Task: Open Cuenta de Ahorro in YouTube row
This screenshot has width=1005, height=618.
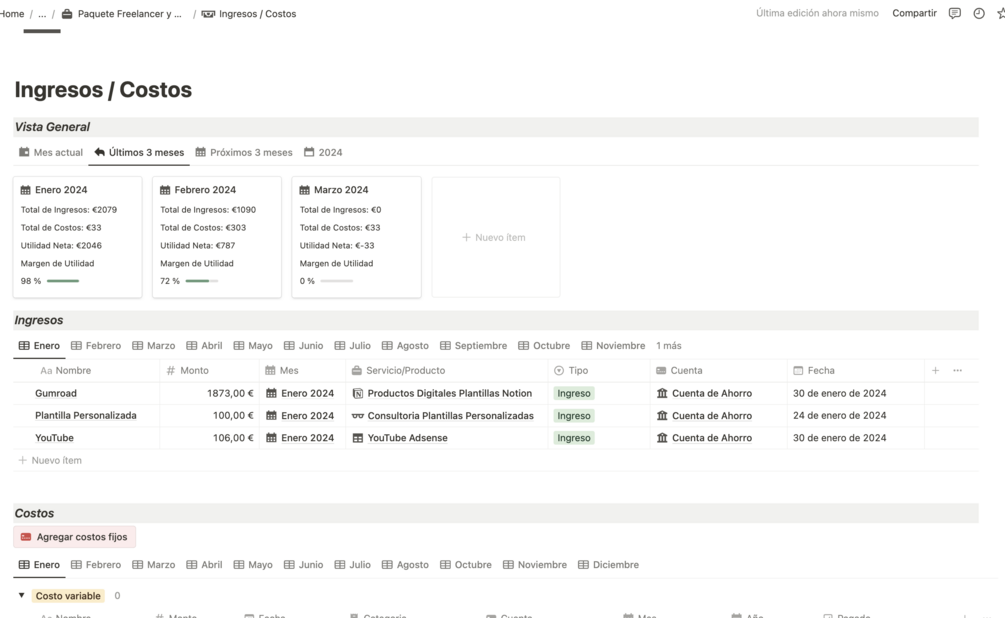Action: click(x=704, y=438)
